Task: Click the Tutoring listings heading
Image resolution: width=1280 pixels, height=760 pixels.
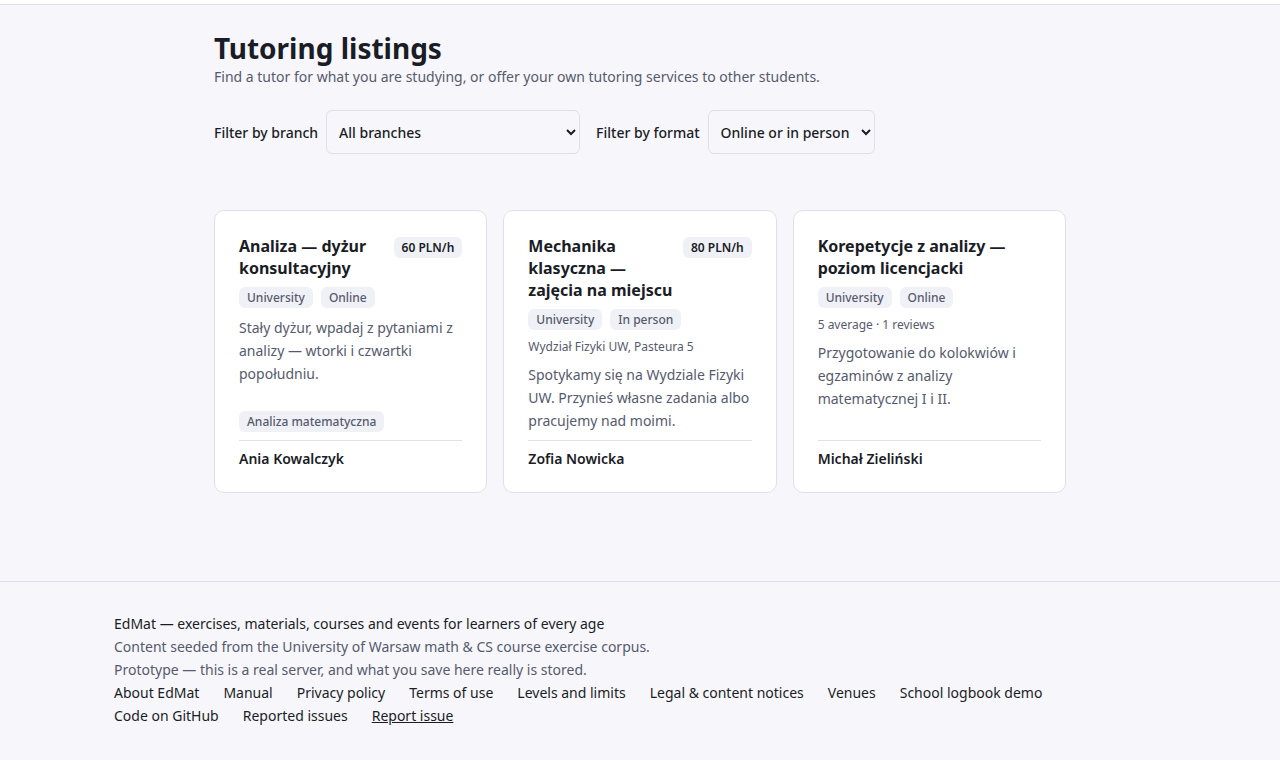Action: (x=328, y=49)
